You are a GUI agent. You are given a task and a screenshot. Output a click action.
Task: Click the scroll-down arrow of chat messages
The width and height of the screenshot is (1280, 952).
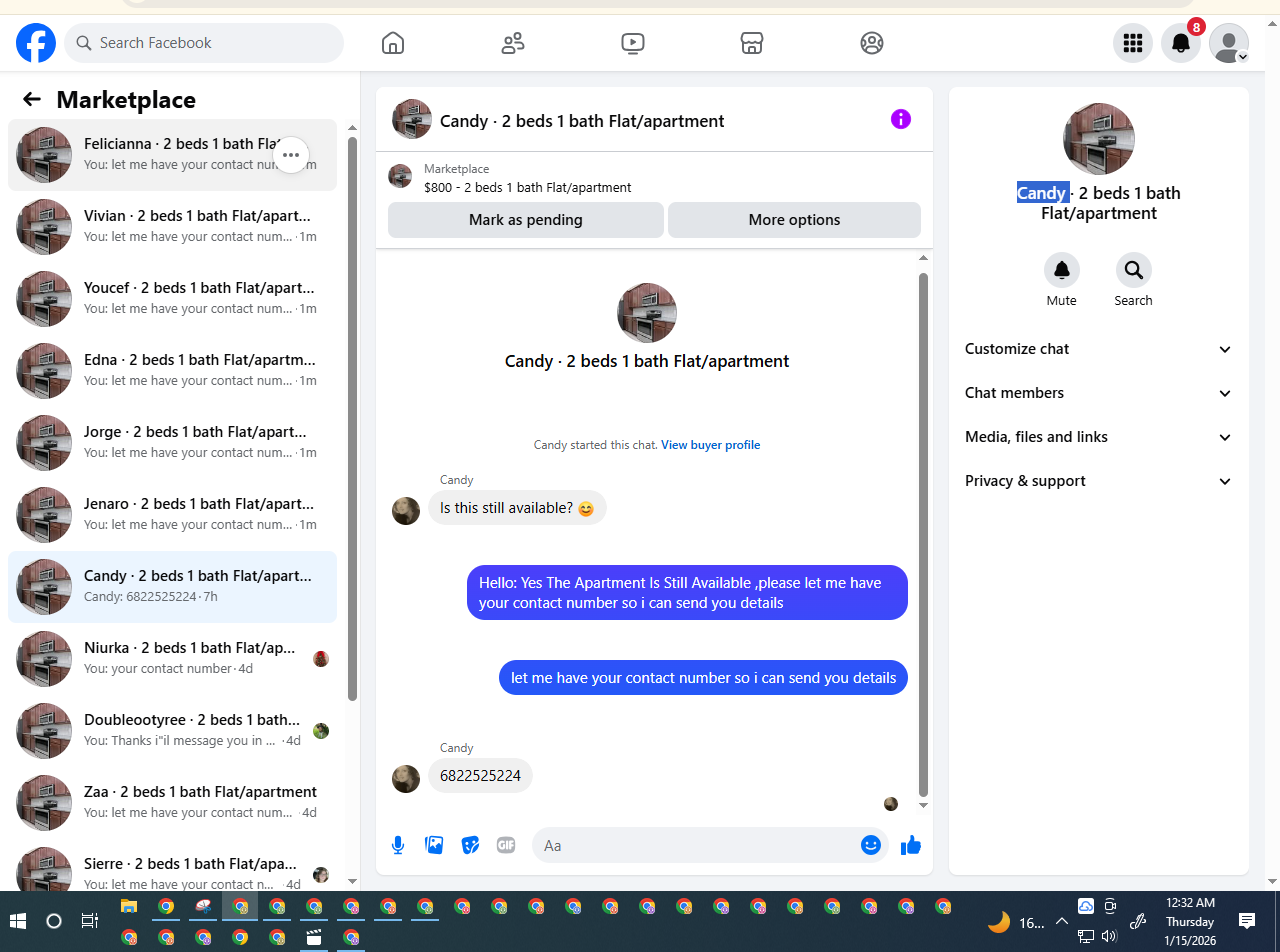[x=923, y=806]
